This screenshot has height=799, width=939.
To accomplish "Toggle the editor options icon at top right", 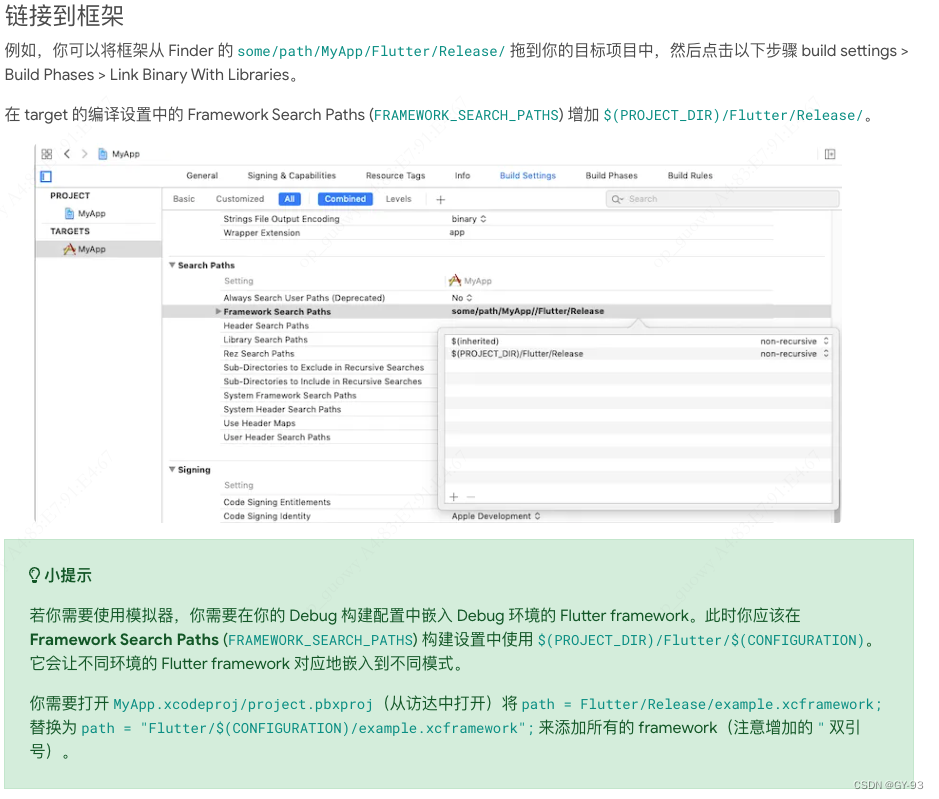I will point(829,155).
